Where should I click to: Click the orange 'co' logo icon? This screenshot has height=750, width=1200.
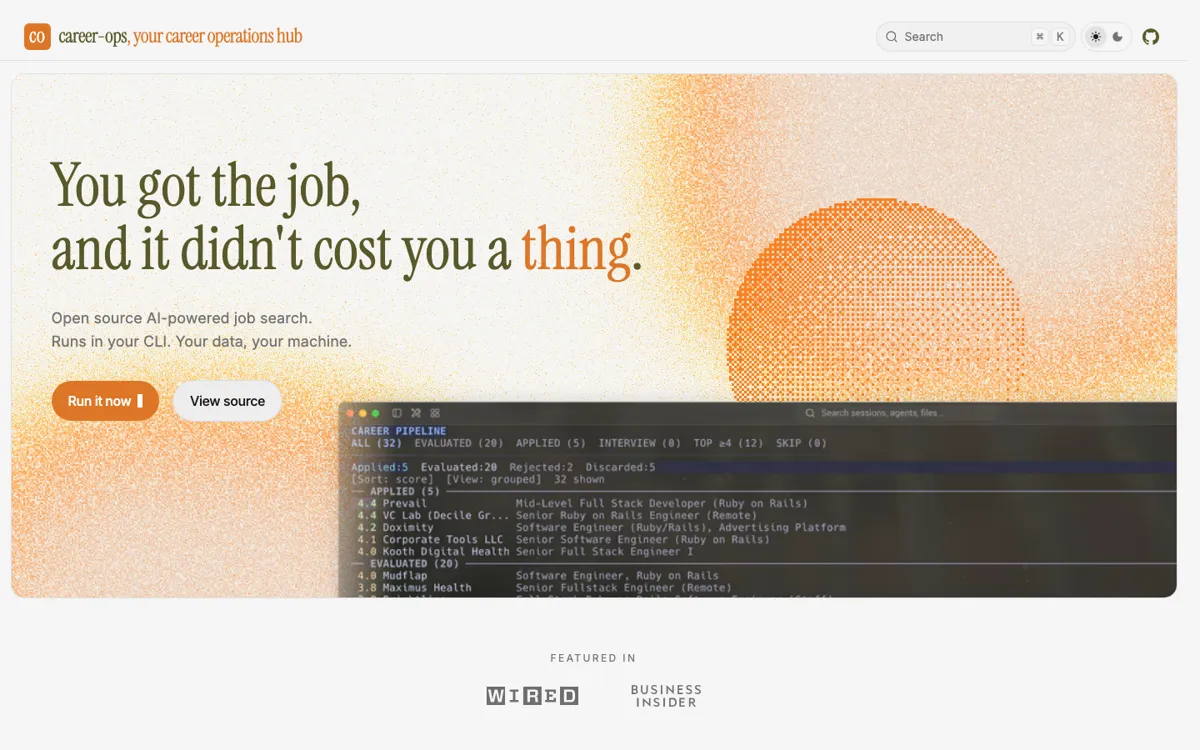tap(37, 37)
